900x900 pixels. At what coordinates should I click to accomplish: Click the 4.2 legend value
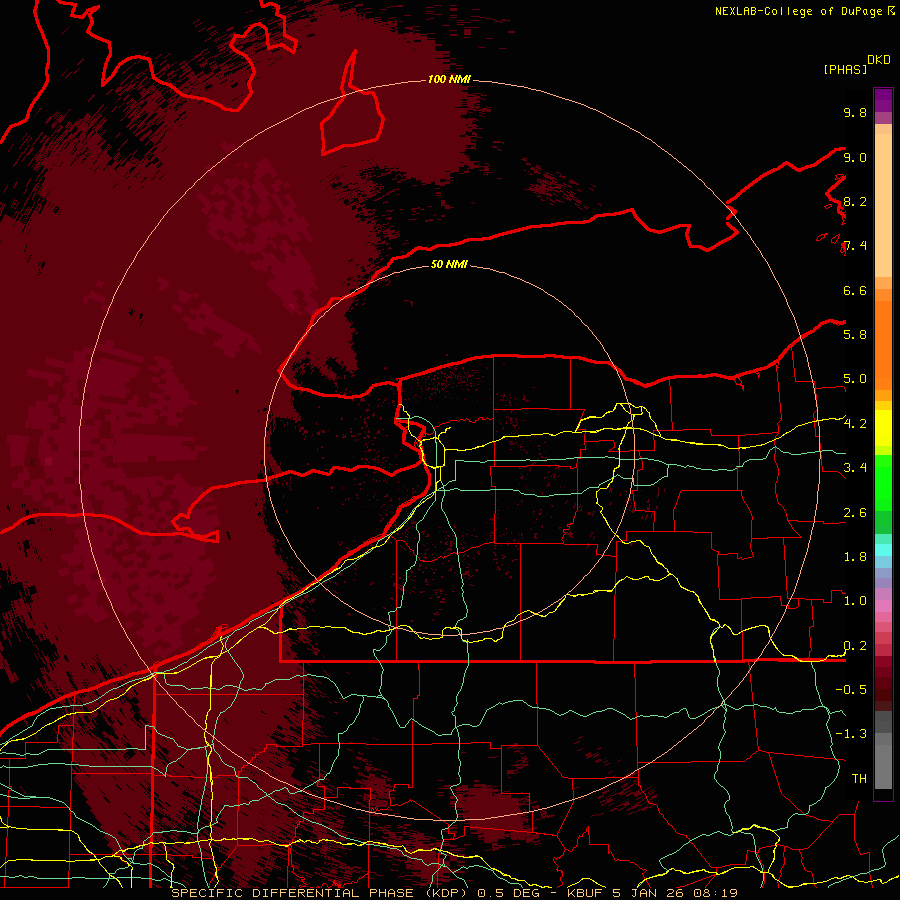pyautogui.click(x=855, y=424)
